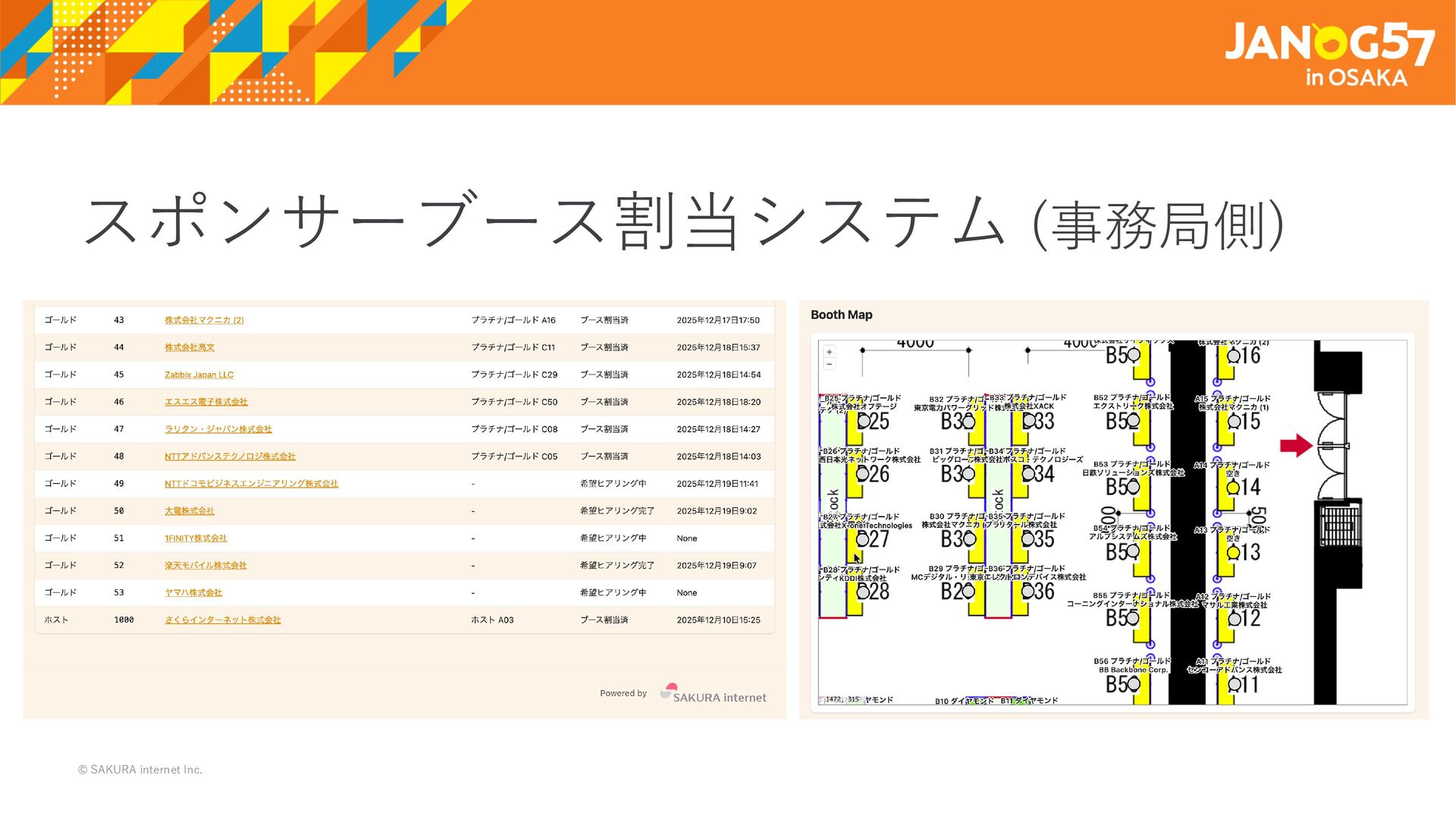The image size is (1456, 819).
Task: Click the circle marker on booth A16
Action: tap(1233, 356)
